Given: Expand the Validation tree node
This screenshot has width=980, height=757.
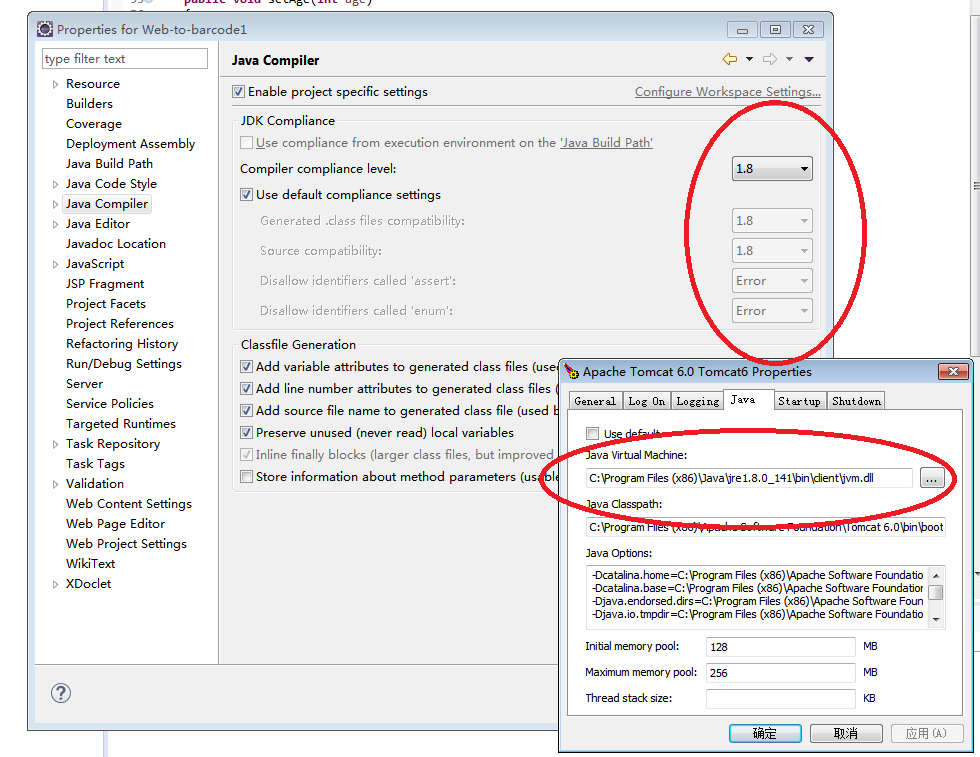Looking at the screenshot, I should click(x=55, y=484).
